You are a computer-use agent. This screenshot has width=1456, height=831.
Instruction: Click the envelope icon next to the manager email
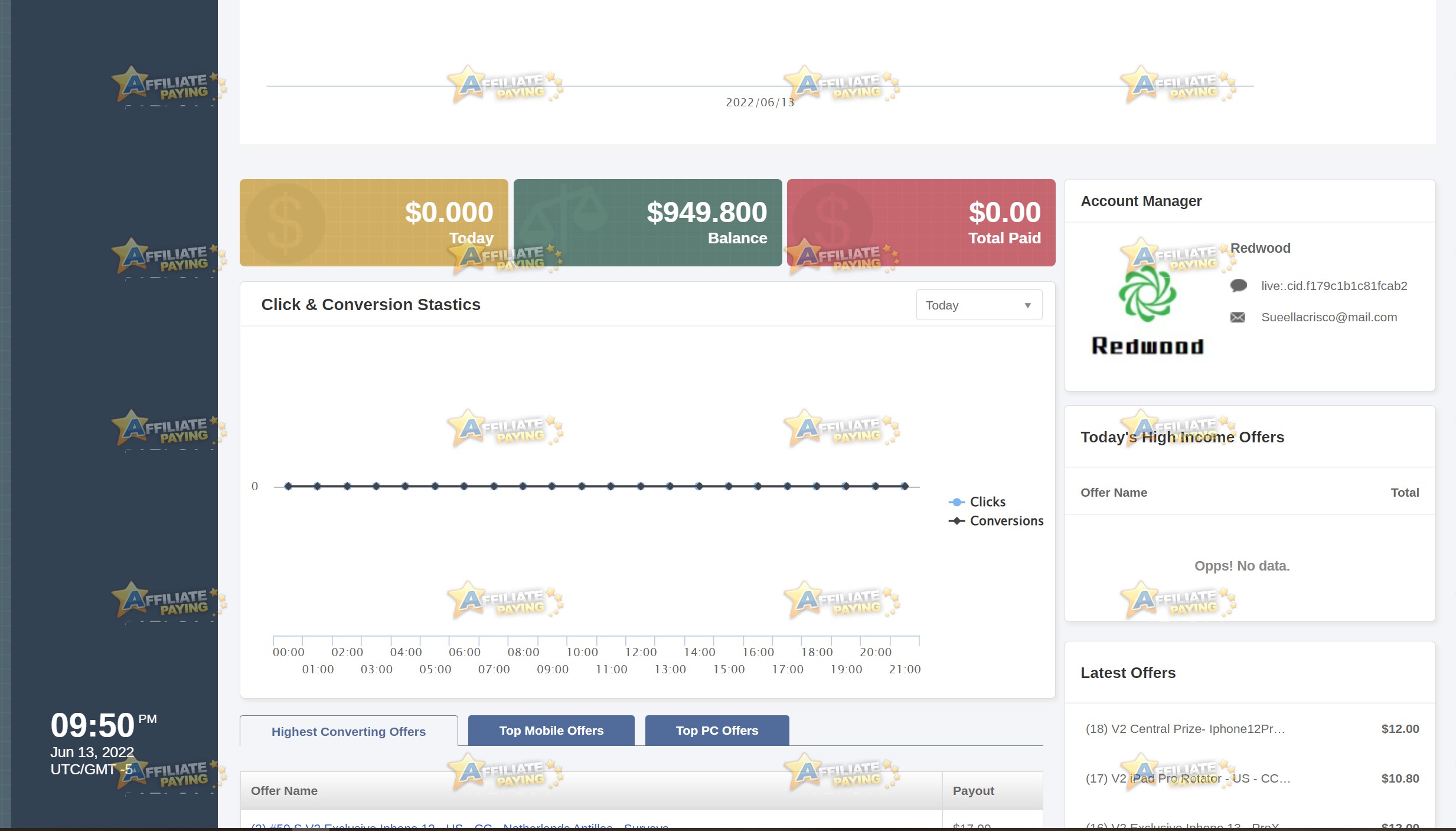[1238, 318]
